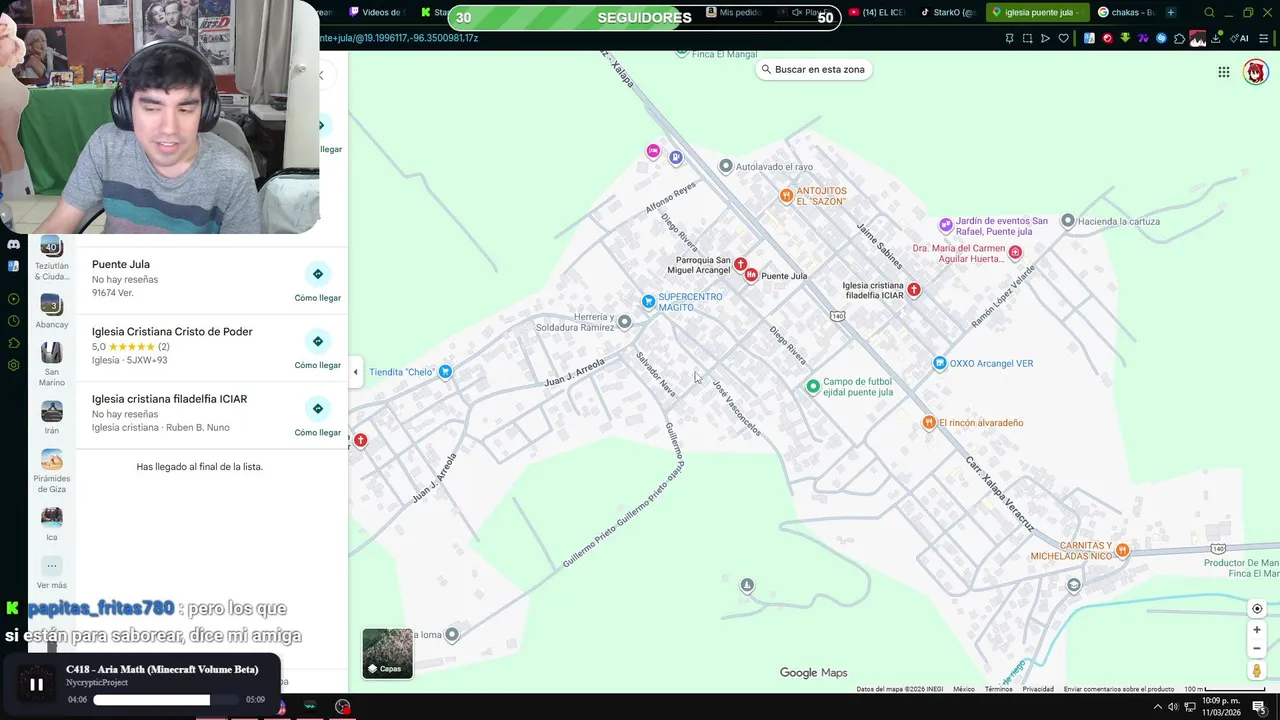Image resolution: width=1280 pixels, height=720 pixels.
Task: Click the Hacienda la cartuza pin
Action: (1068, 221)
